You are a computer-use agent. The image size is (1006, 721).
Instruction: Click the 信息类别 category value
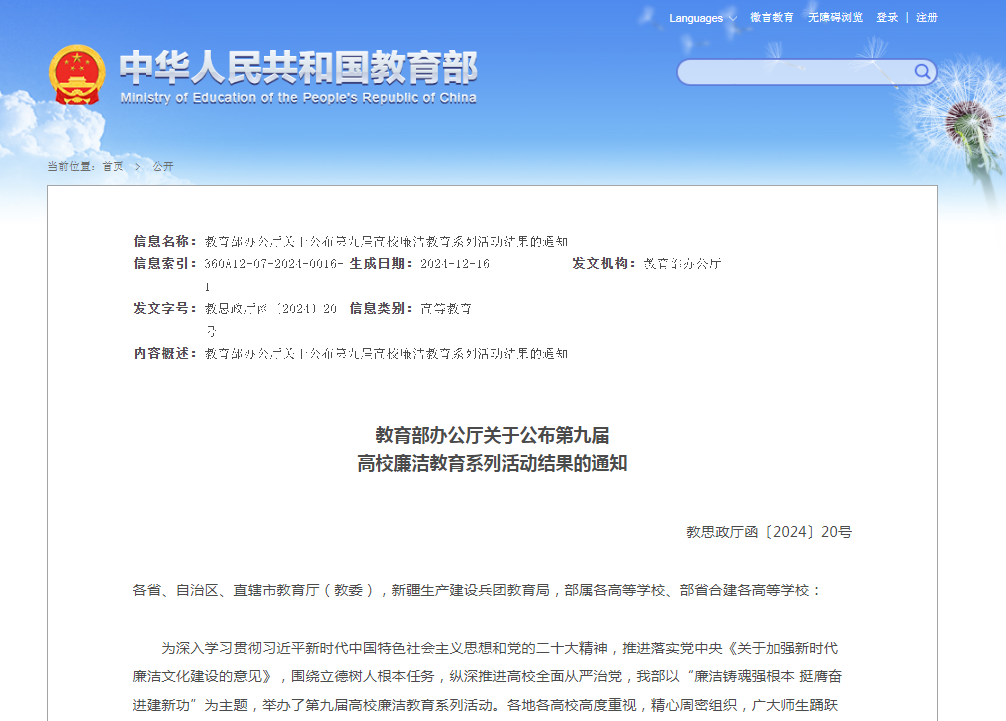click(446, 309)
